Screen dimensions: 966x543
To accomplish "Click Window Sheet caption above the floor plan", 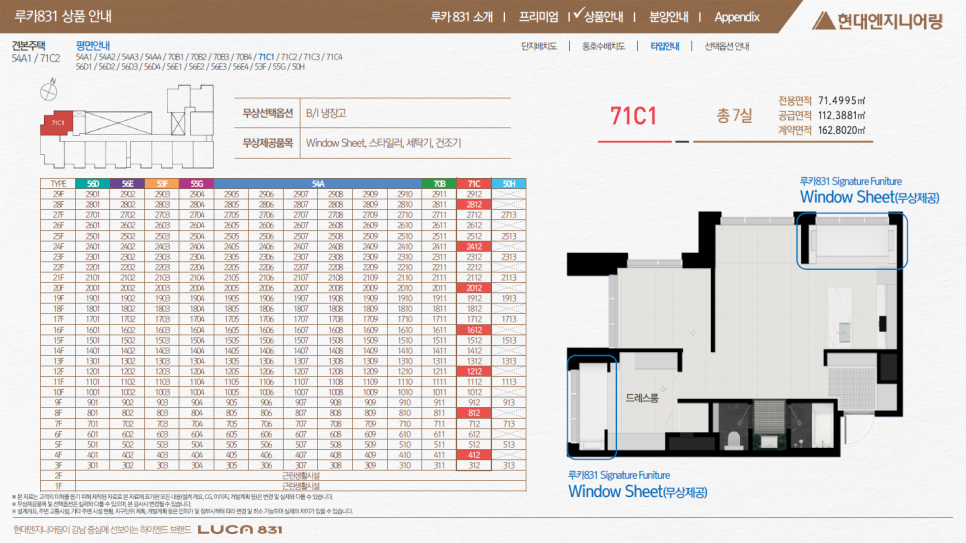I will point(869,197).
